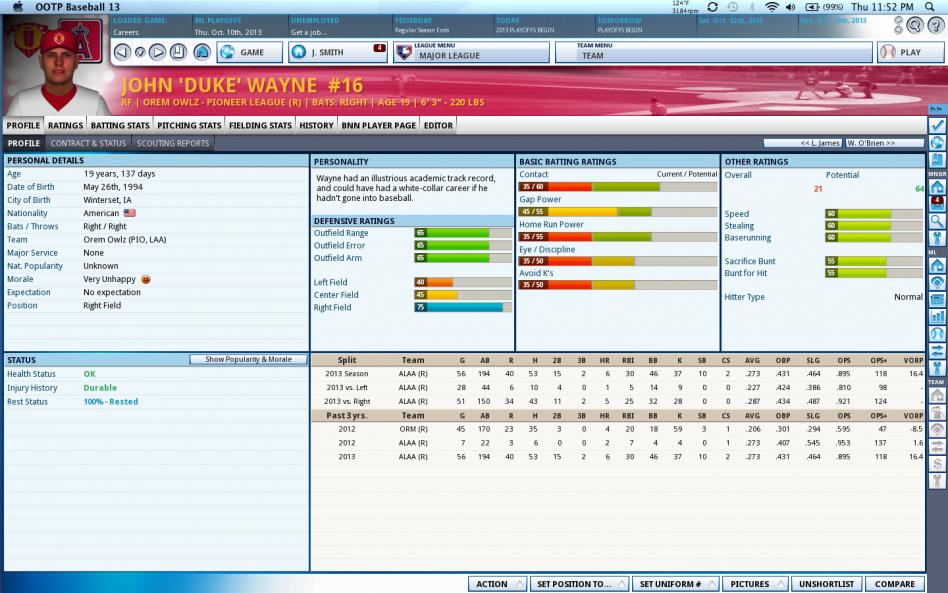Click the checkmark icon in right sidebar
This screenshot has width=948, height=593.
[x=937, y=125]
